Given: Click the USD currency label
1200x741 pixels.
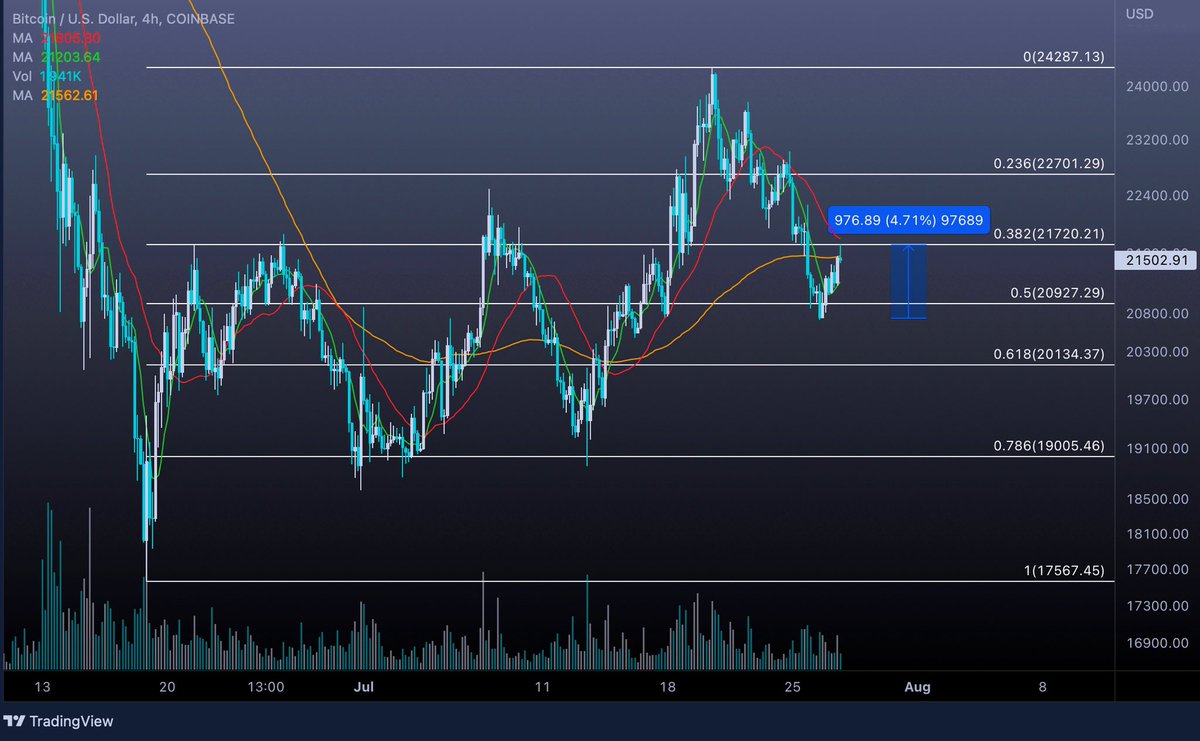Looking at the screenshot, I should [x=1139, y=13].
